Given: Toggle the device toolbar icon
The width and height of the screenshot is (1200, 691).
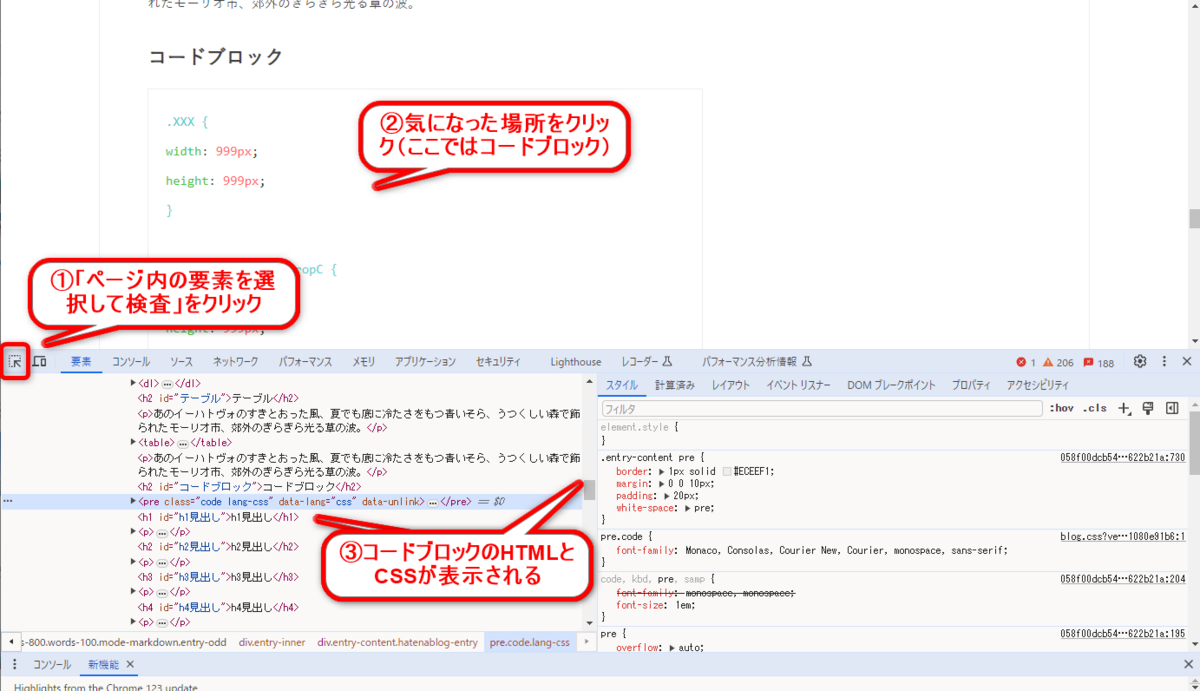Looking at the screenshot, I should click(40, 362).
